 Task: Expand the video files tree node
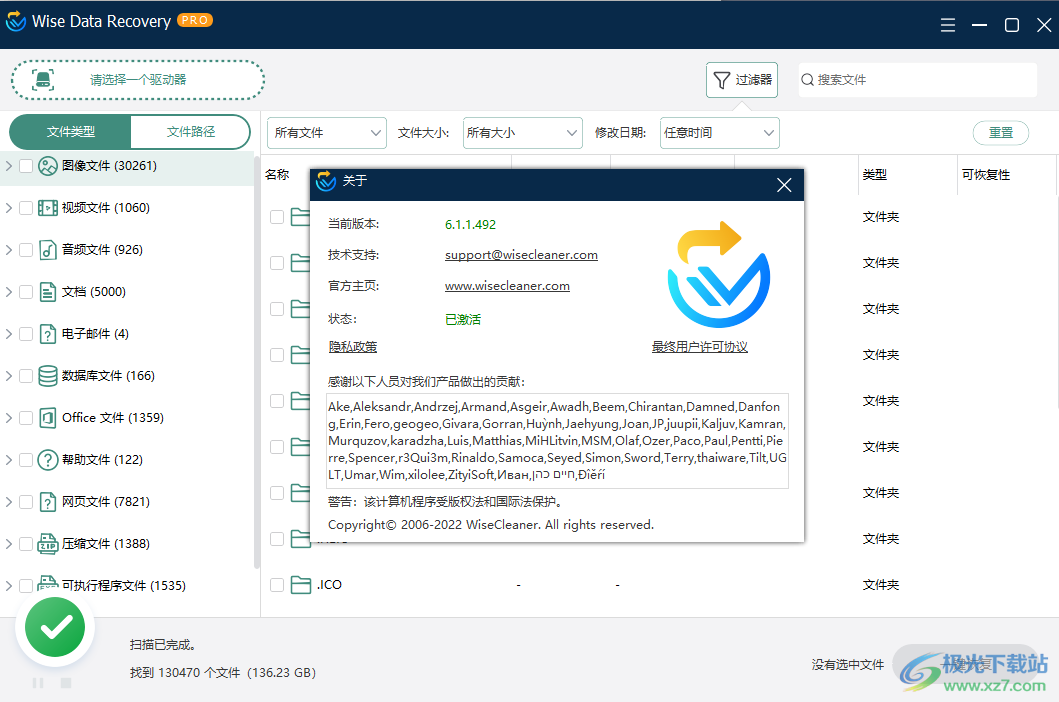click(8, 208)
